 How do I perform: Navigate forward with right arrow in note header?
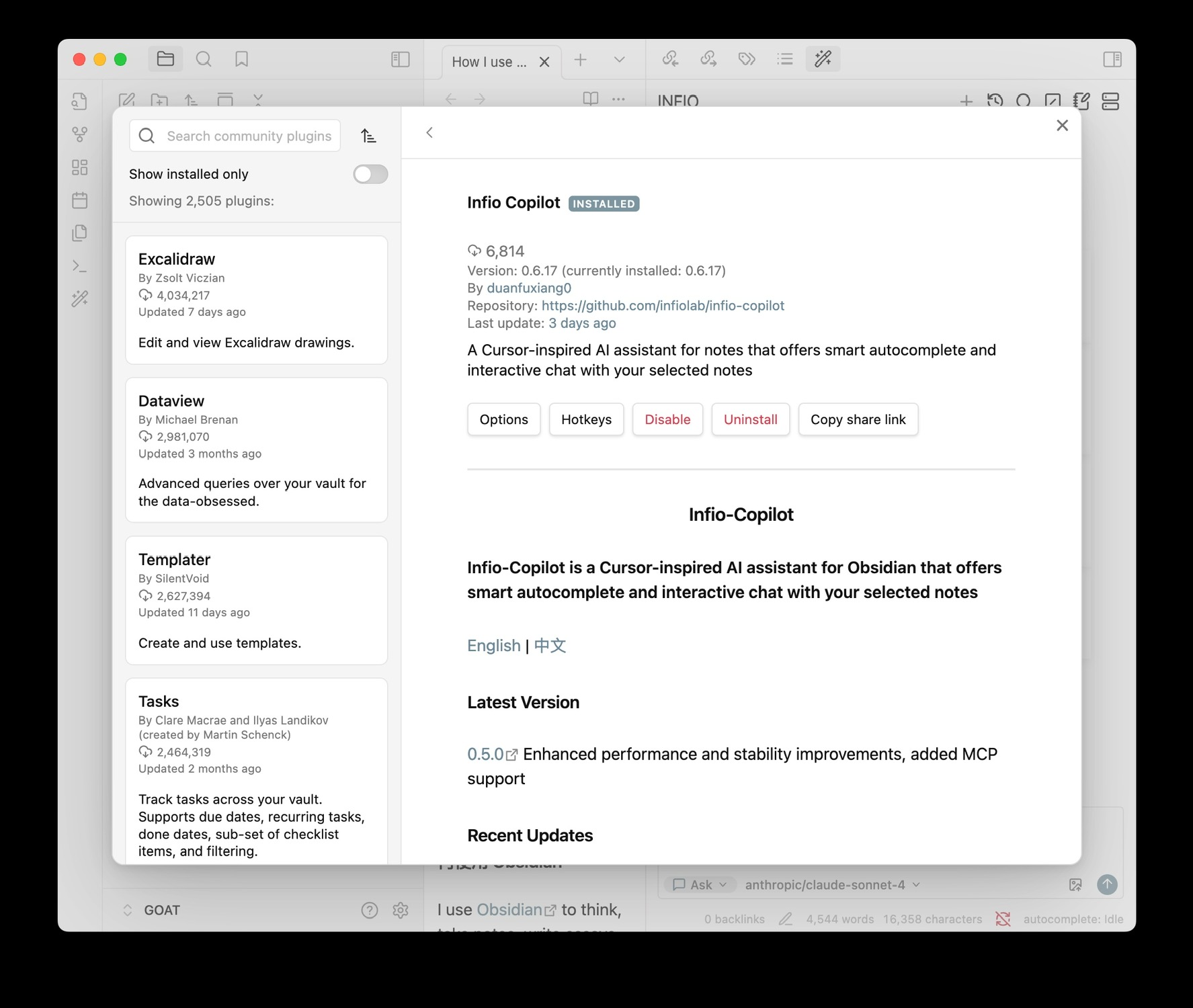pos(480,99)
